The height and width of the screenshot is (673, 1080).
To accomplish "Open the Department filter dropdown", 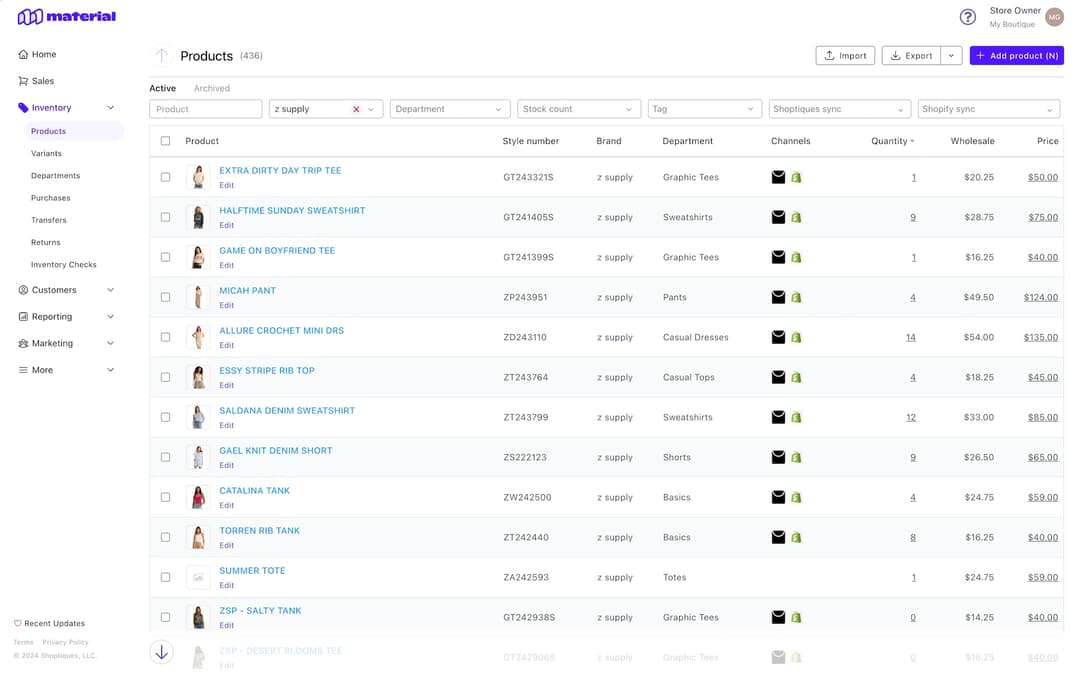I will pos(449,109).
